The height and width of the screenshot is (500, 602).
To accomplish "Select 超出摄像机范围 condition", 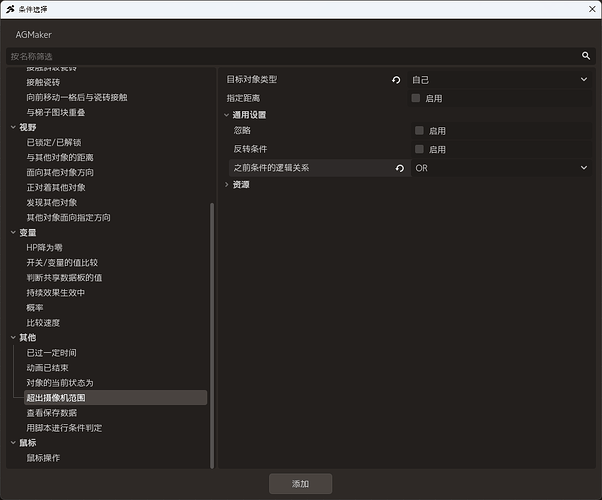I will tap(115, 397).
